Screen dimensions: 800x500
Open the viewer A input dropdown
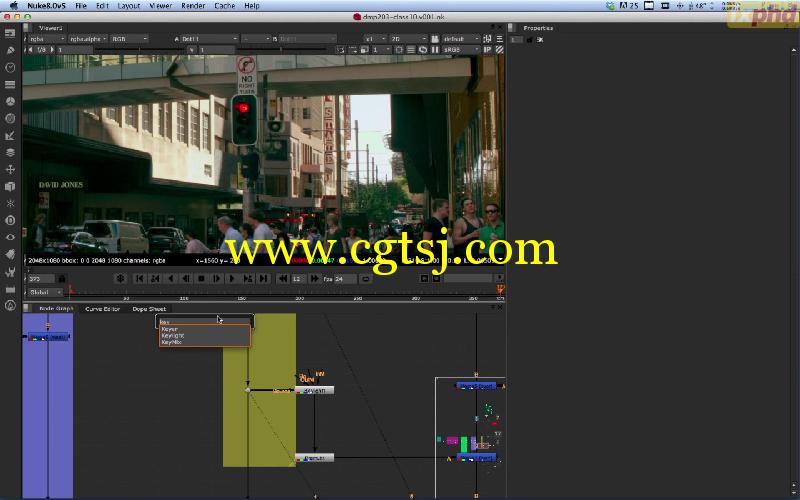click(x=210, y=39)
